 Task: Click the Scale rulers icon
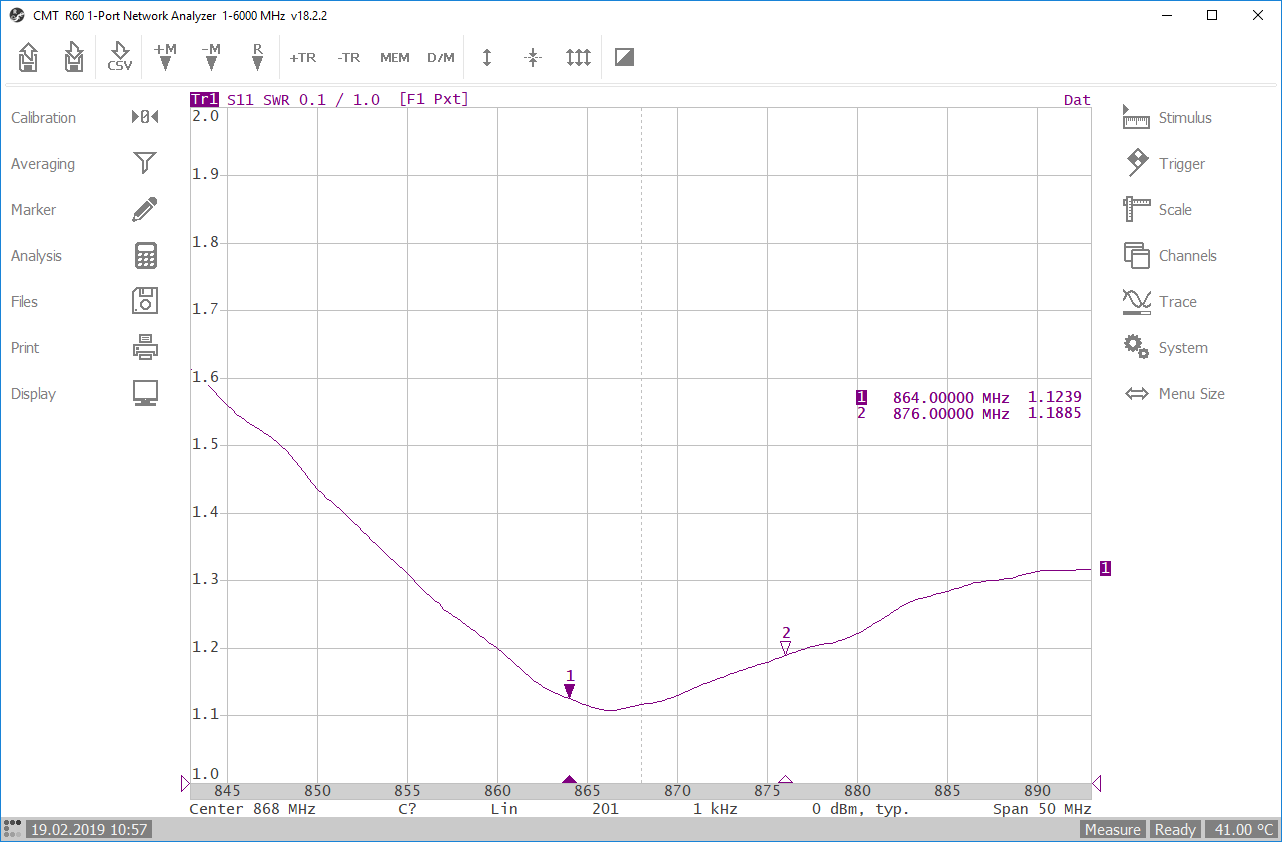point(1137,209)
